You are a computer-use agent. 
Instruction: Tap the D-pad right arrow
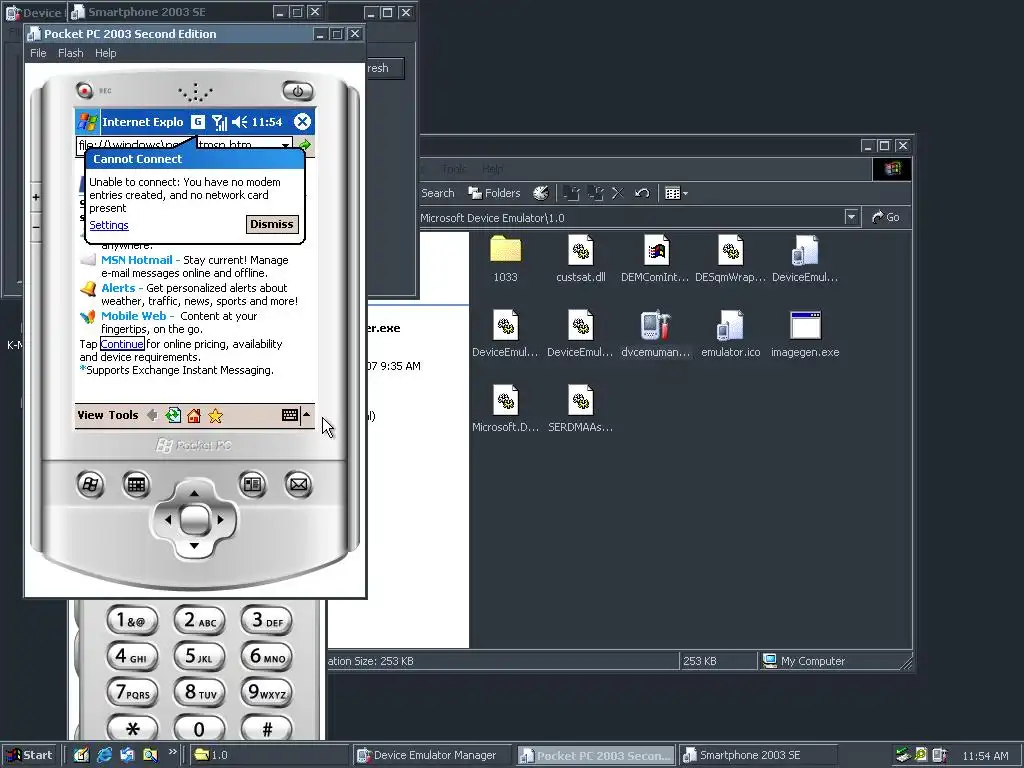(x=220, y=520)
